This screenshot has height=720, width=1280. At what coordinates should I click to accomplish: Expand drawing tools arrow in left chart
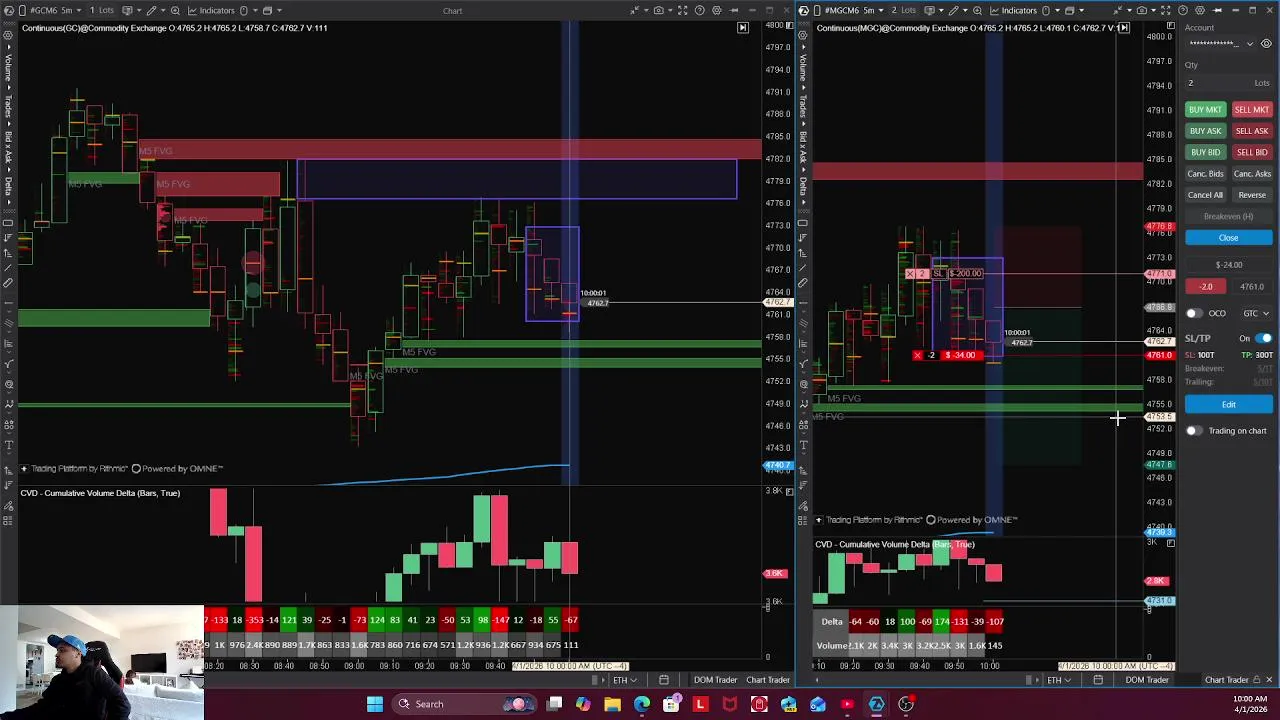coord(163,10)
